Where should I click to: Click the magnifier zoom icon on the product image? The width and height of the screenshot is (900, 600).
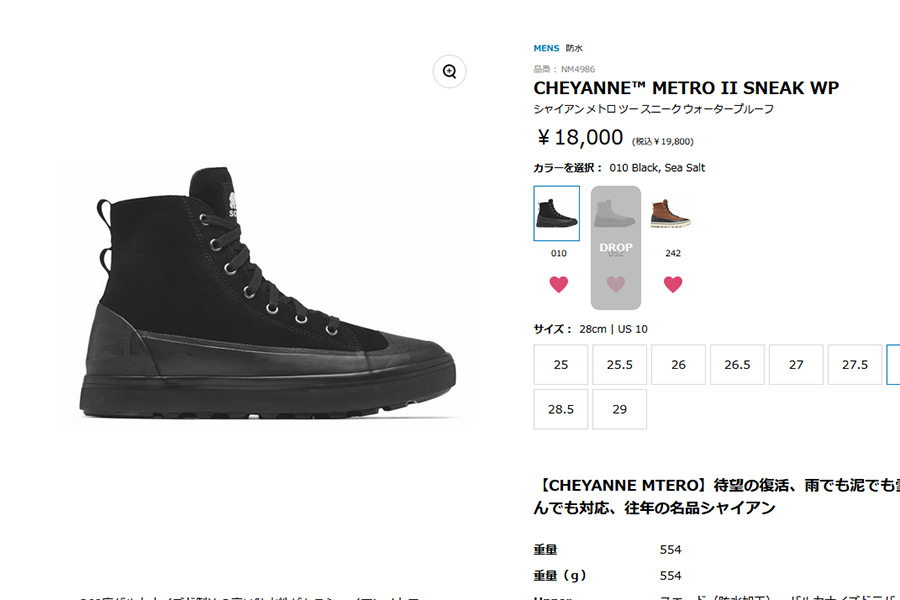[449, 71]
